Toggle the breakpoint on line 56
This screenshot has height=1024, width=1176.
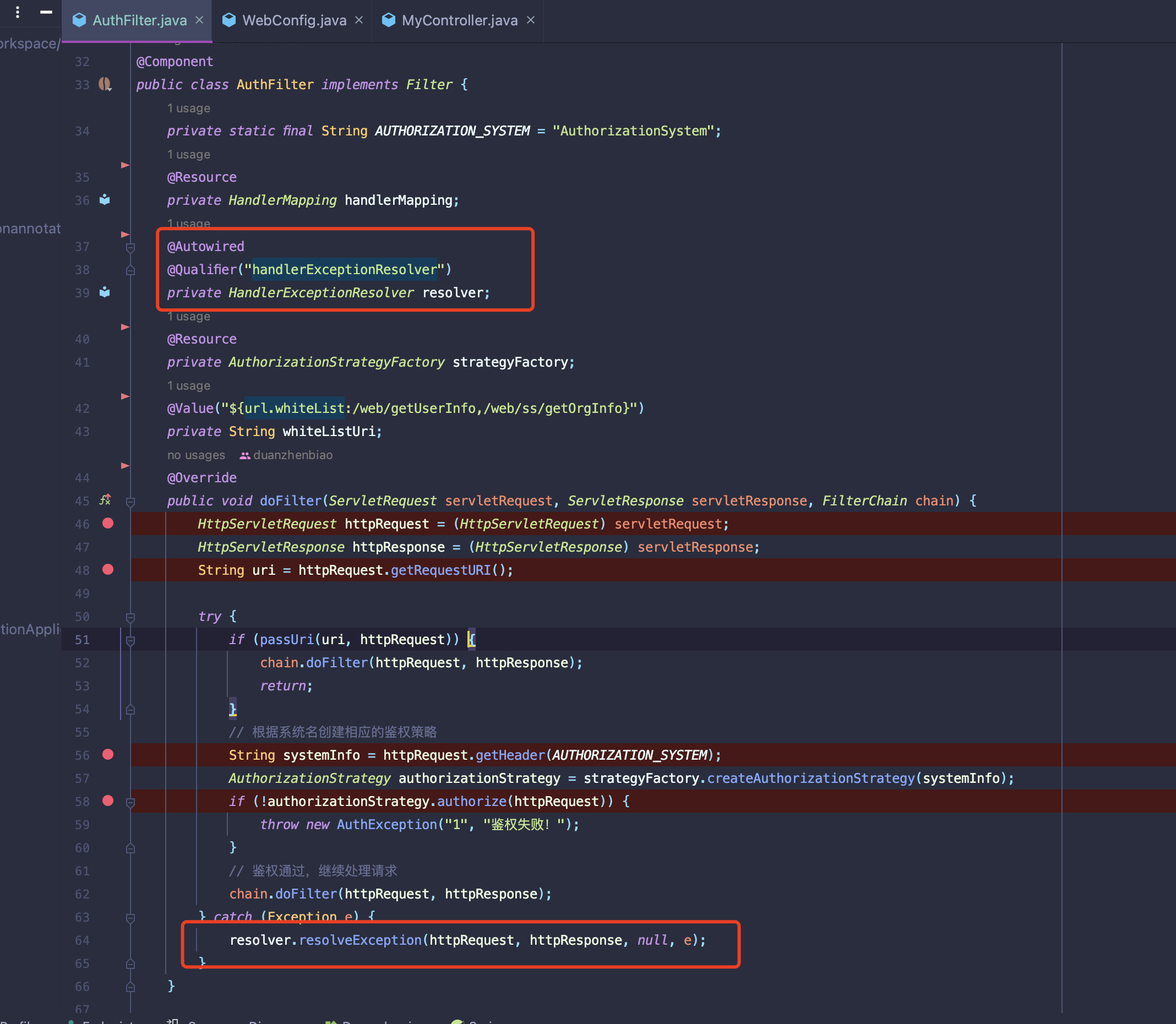pos(107,754)
